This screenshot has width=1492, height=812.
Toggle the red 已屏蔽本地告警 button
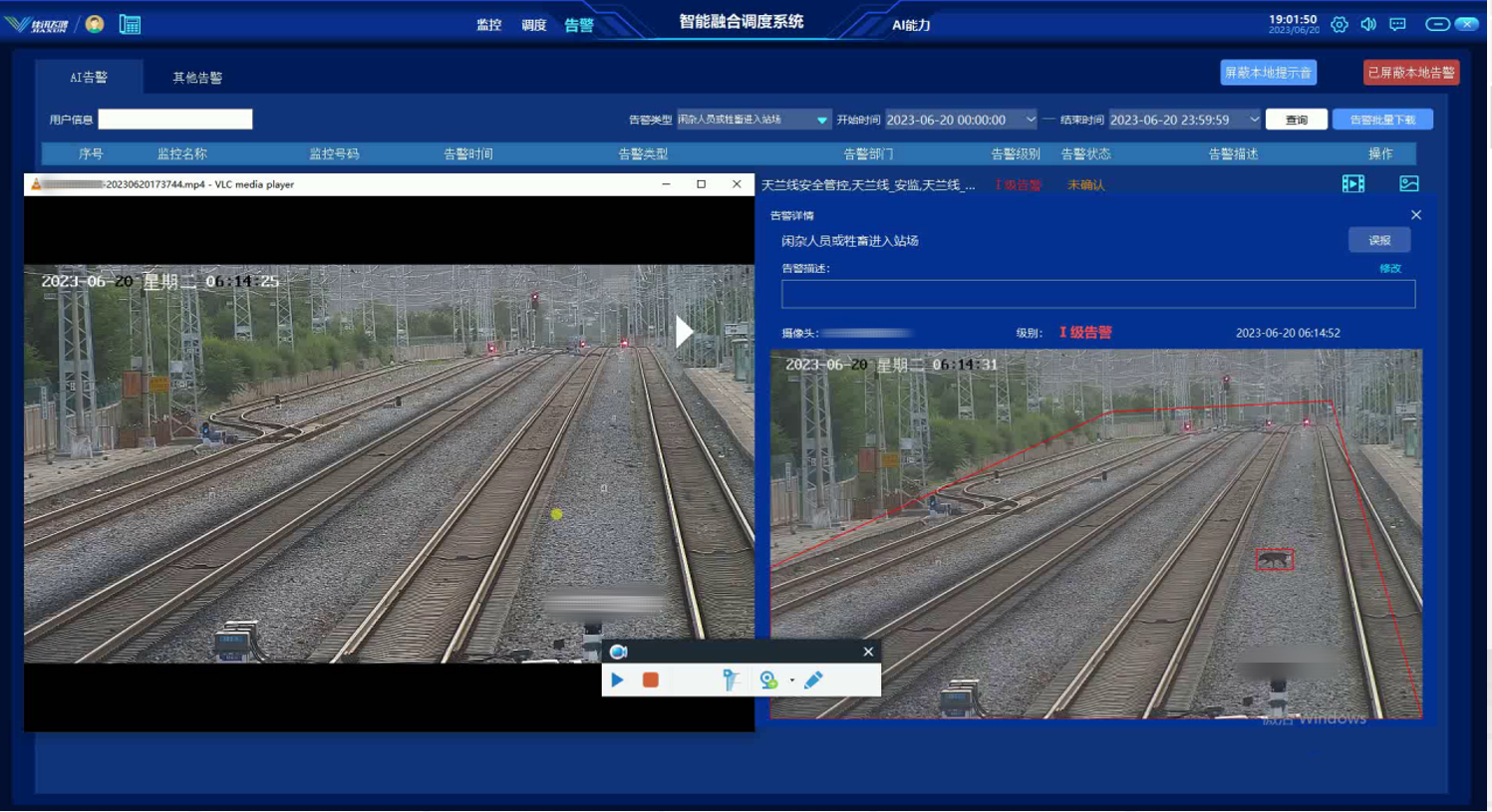pos(1410,73)
